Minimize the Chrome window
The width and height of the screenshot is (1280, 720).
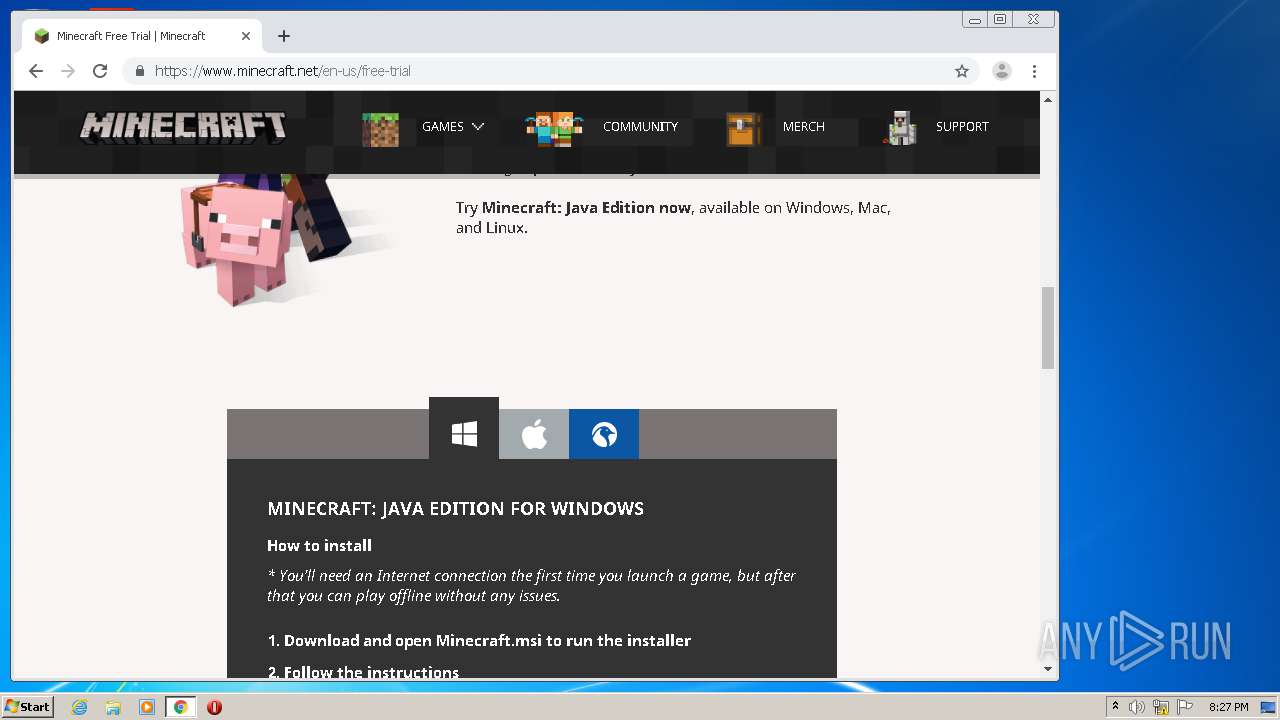tap(975, 19)
